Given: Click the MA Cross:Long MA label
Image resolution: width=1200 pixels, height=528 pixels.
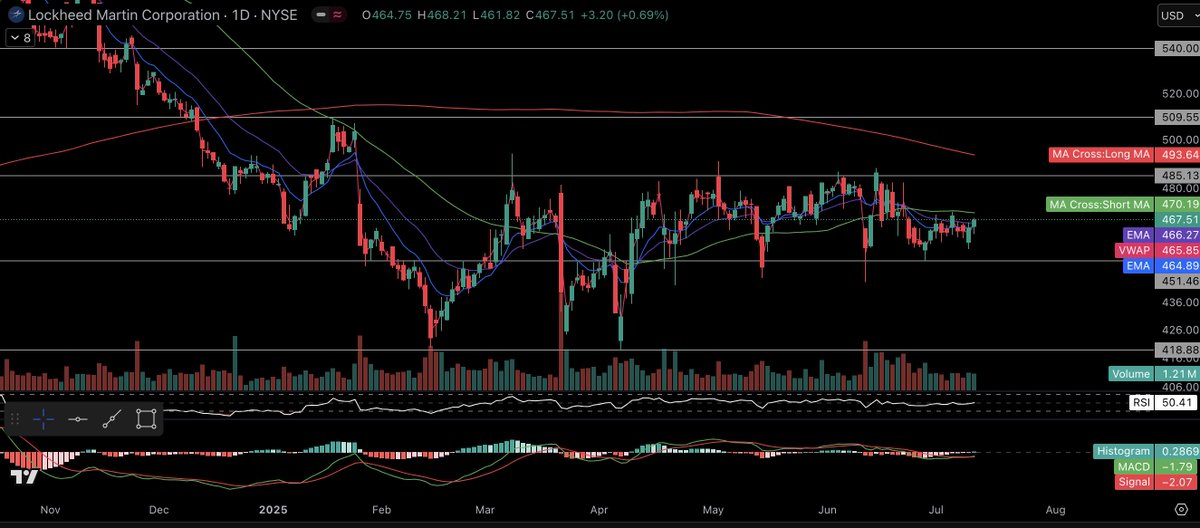Looking at the screenshot, I should [1100, 155].
